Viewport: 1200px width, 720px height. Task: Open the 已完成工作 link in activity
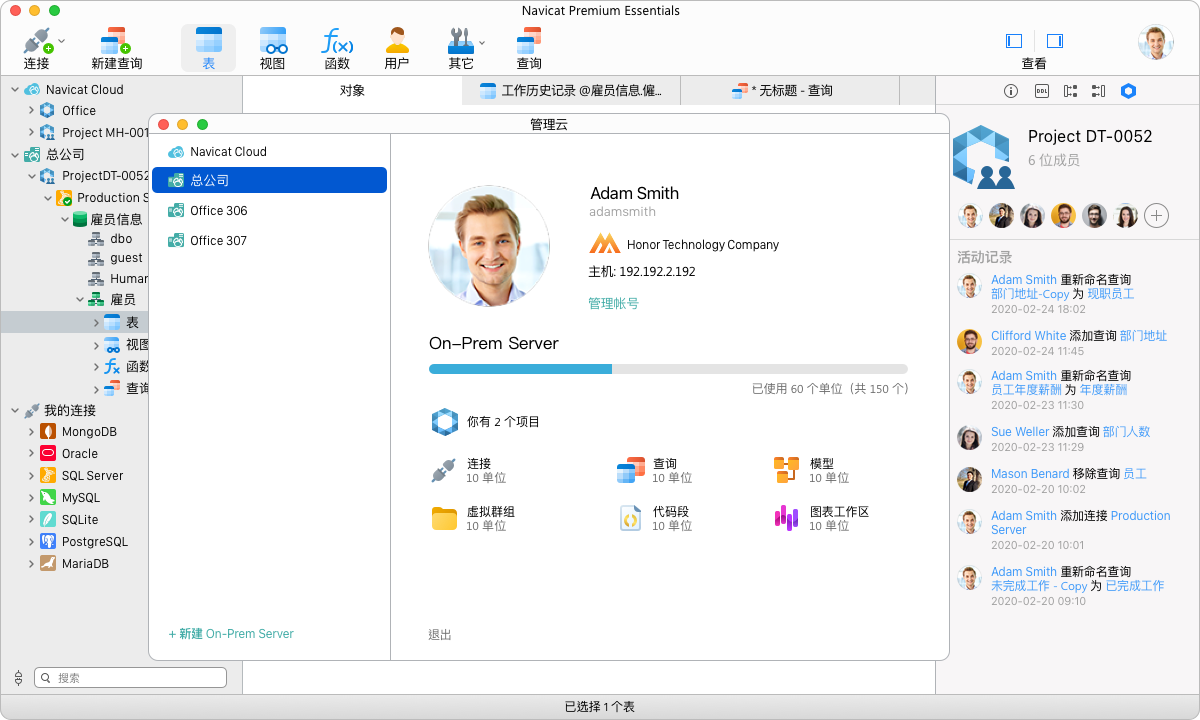click(x=1135, y=586)
